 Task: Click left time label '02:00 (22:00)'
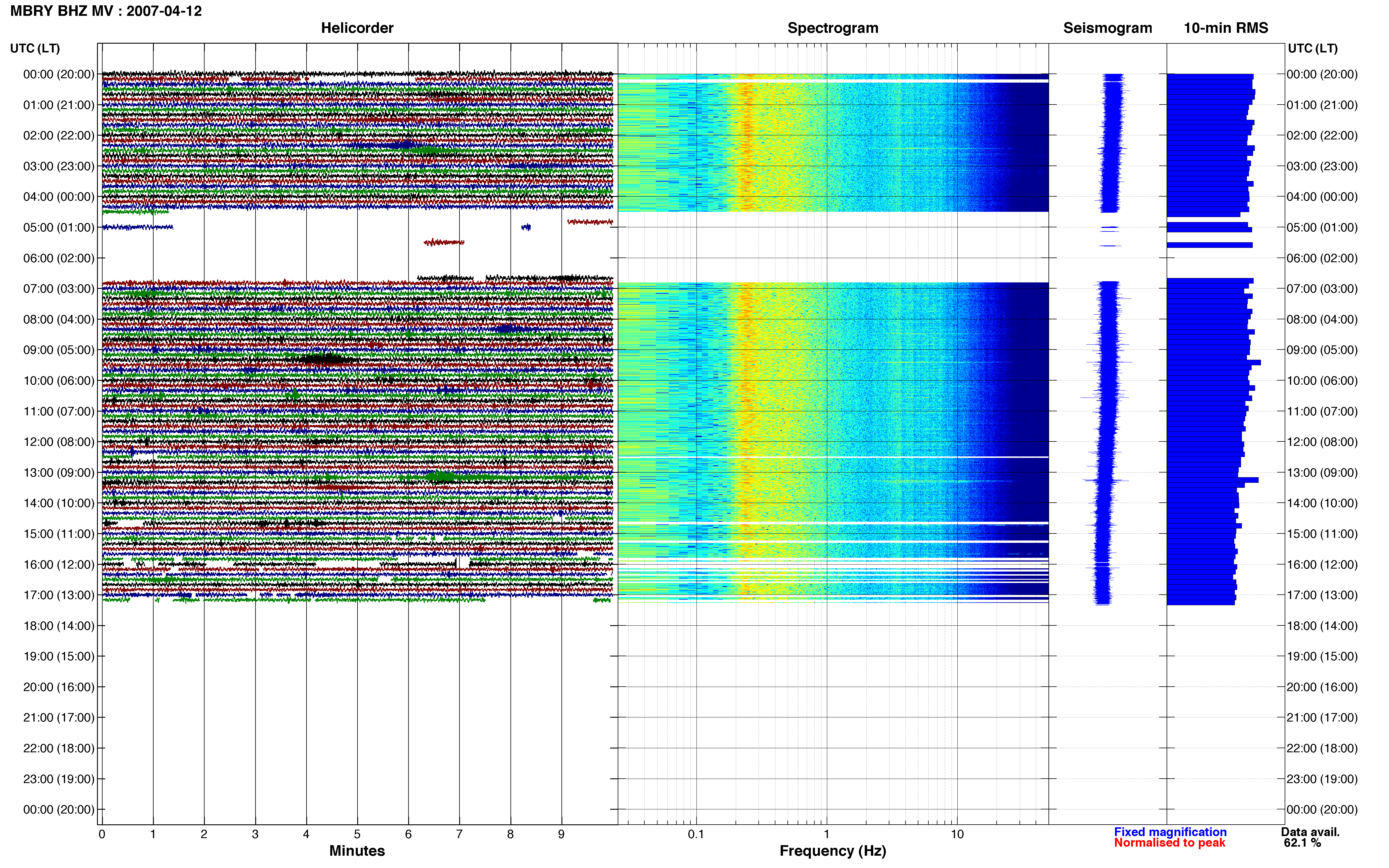coord(59,135)
